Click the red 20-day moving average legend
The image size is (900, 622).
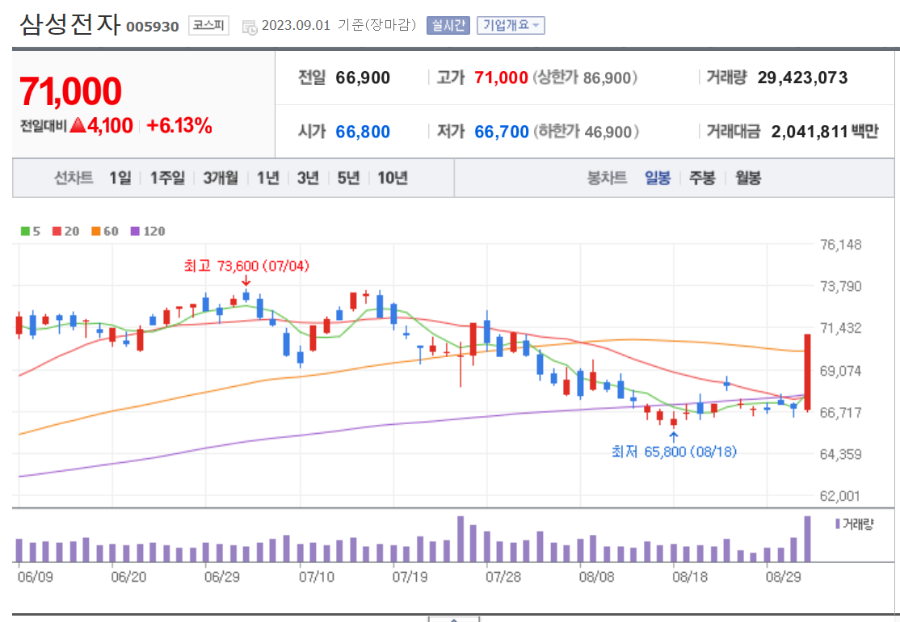click(x=65, y=231)
